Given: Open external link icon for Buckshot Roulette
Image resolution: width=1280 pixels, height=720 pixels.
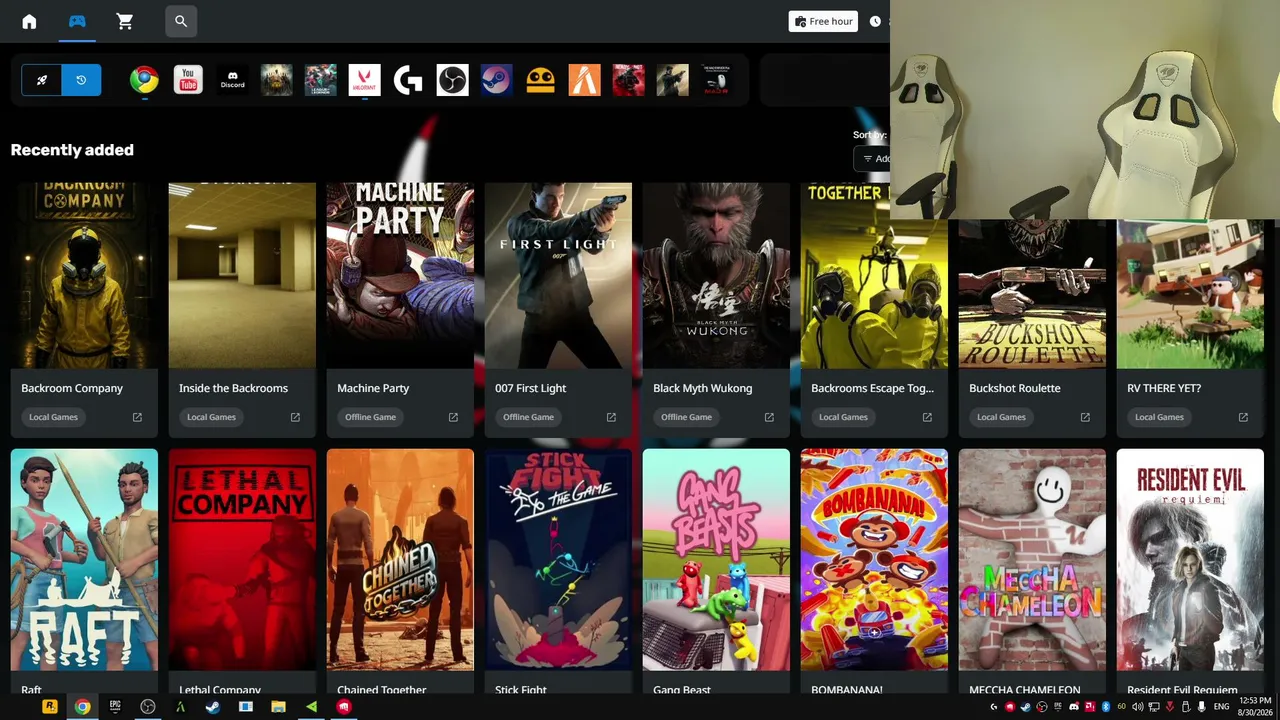Looking at the screenshot, I should [x=1085, y=417].
